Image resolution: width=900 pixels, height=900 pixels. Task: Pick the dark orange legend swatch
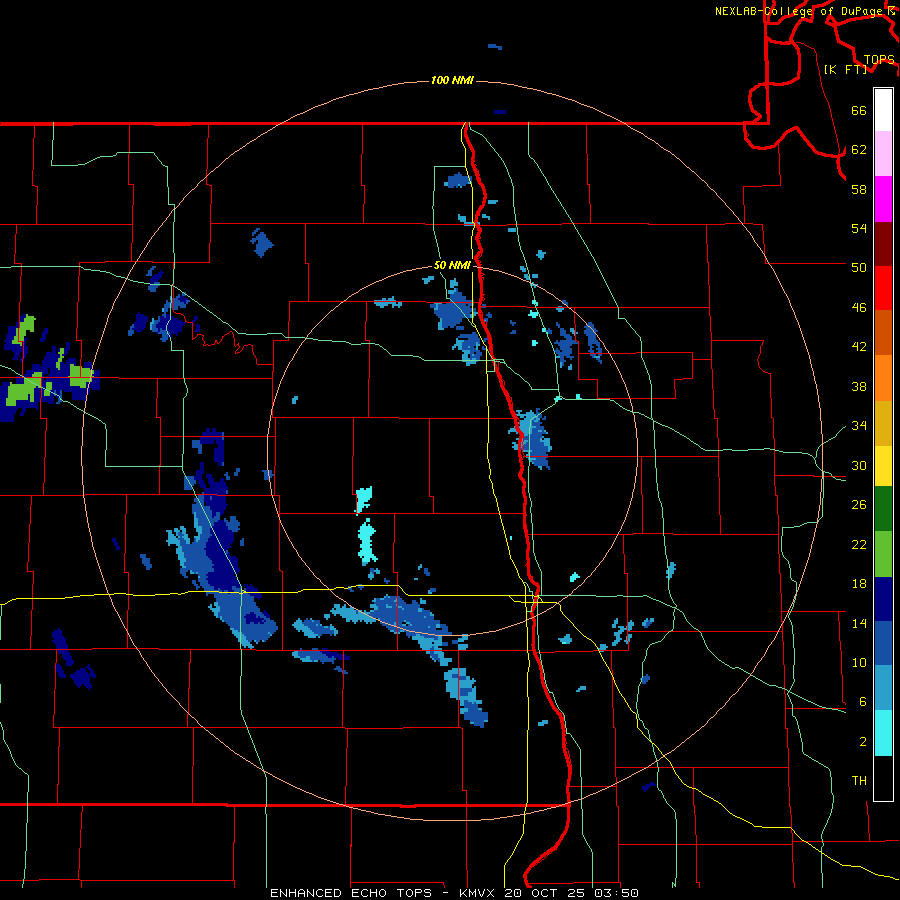(x=883, y=332)
